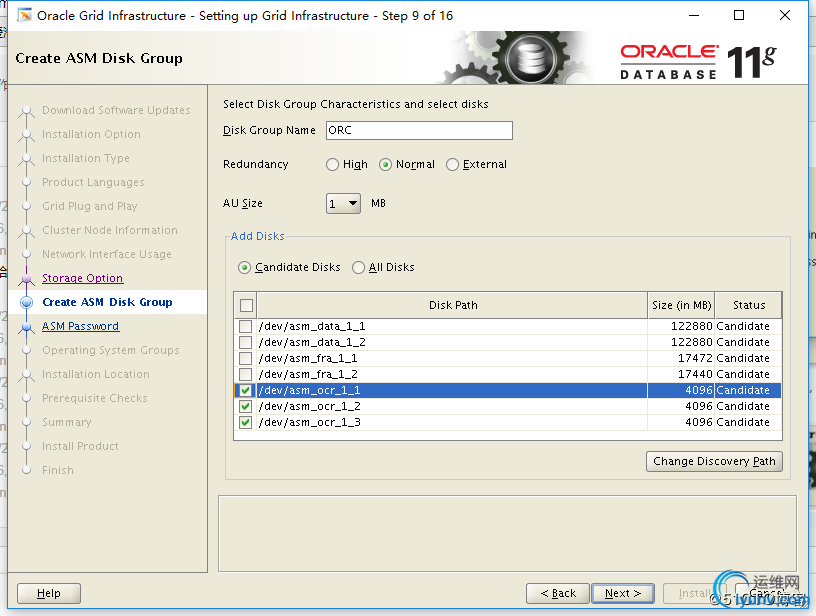Uncheck the /dev/asm_ocr_1_2 disk checkbox
This screenshot has width=816, height=616.
(246, 406)
